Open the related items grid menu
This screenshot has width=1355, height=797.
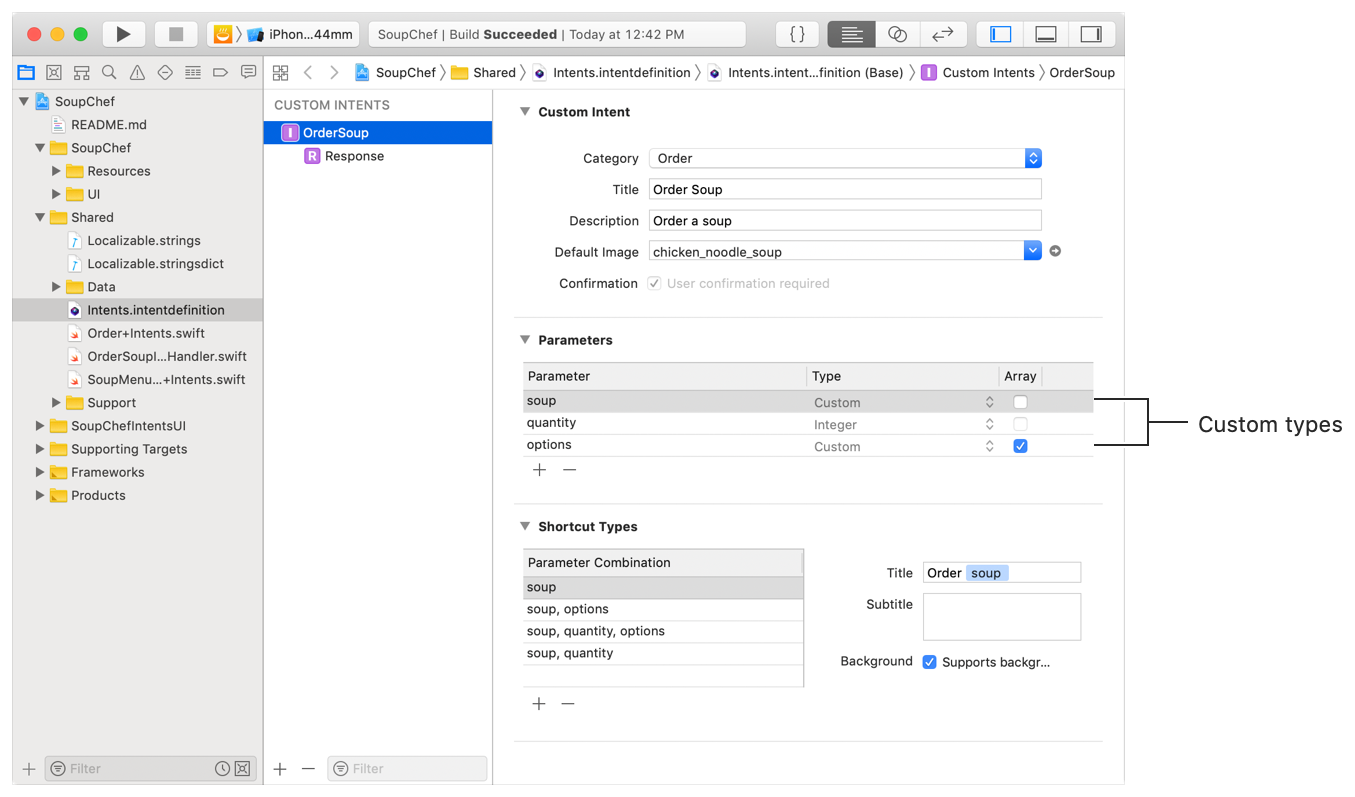tap(280, 72)
